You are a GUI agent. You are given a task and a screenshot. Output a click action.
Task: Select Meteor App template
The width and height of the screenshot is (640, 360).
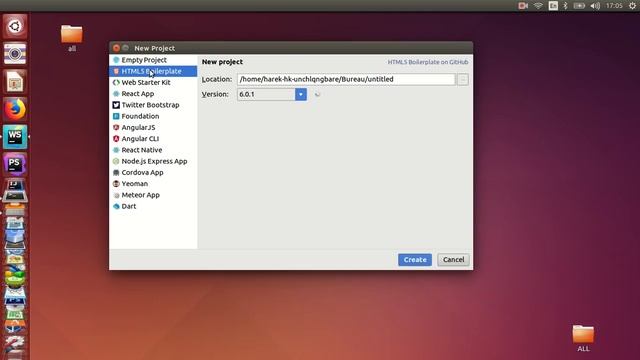[x=153, y=195]
